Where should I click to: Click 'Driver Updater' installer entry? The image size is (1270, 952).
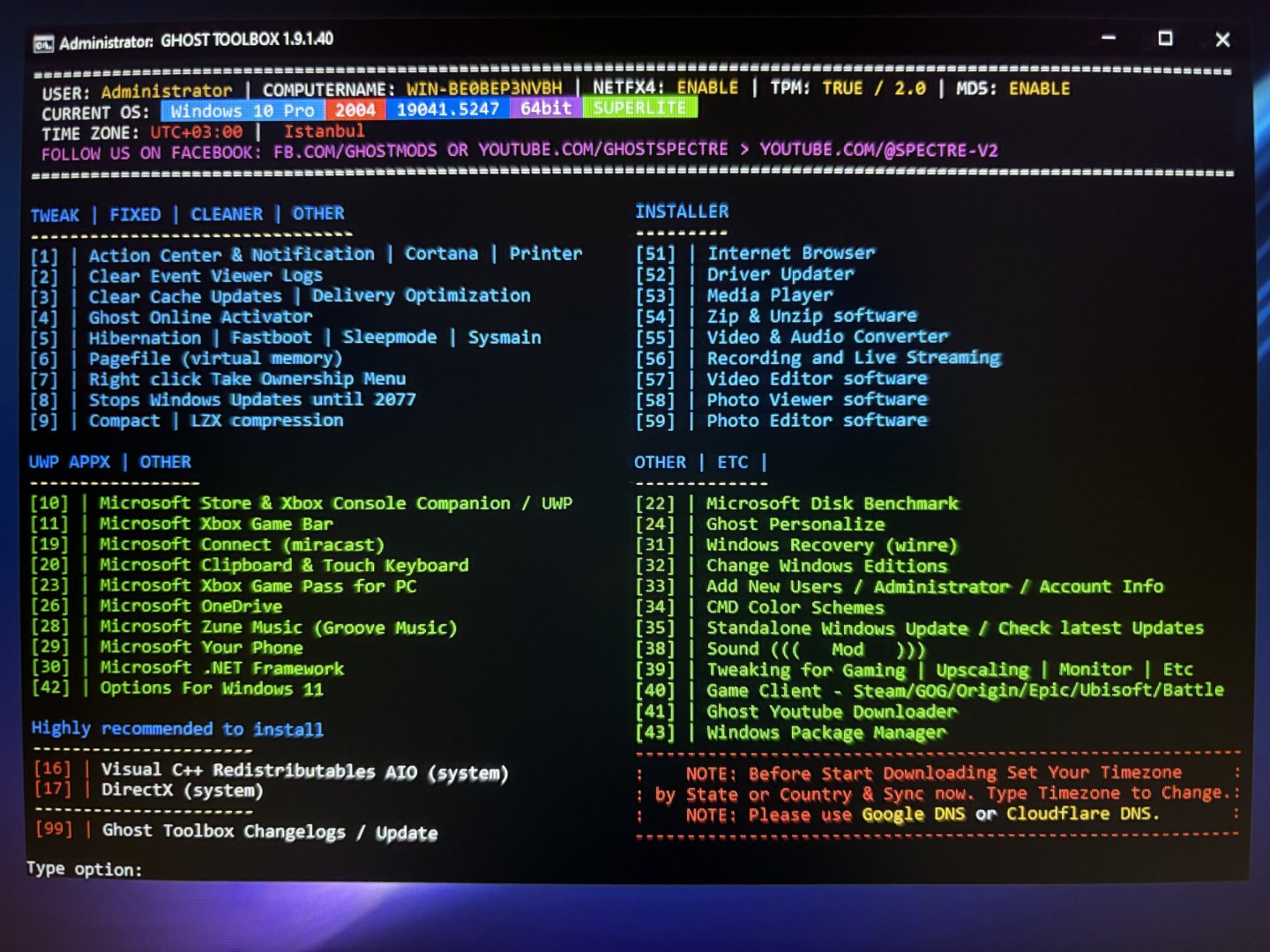point(781,274)
